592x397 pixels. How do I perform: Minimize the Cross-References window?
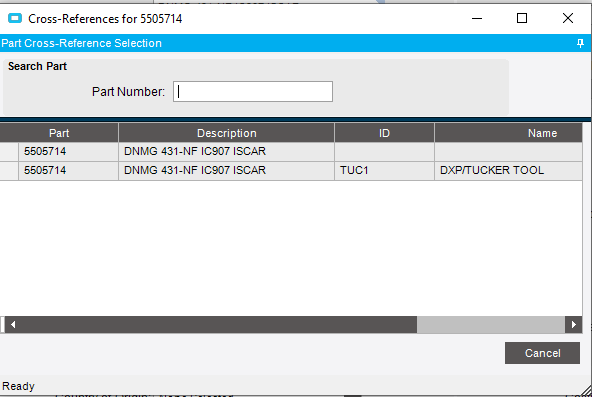[x=477, y=18]
